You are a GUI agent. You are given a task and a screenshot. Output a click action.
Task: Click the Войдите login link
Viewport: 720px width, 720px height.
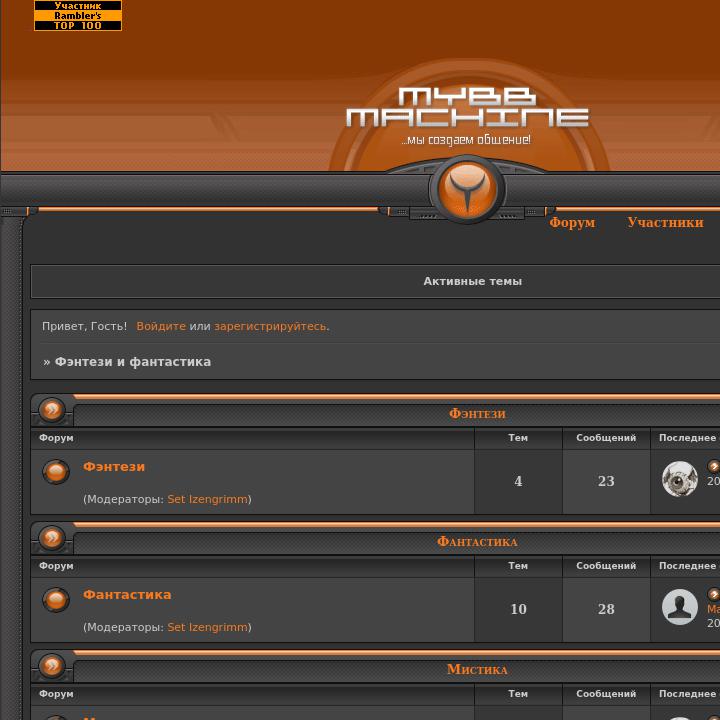pos(161,326)
